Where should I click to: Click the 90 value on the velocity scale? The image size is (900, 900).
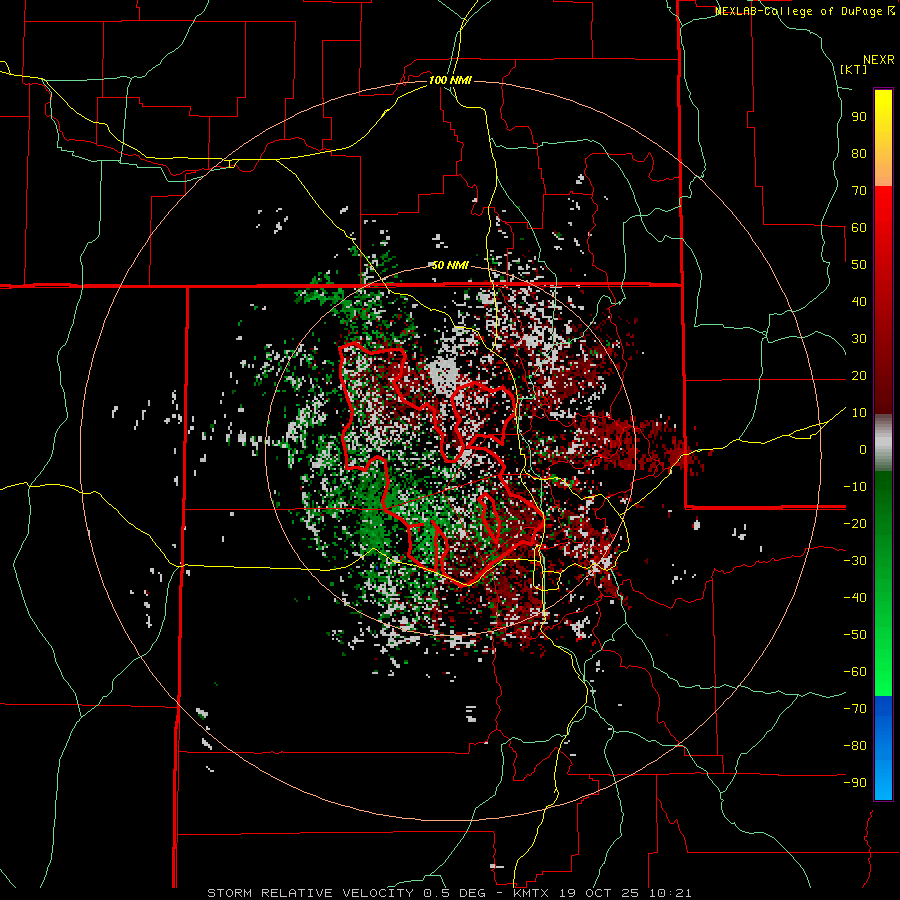coord(859,117)
